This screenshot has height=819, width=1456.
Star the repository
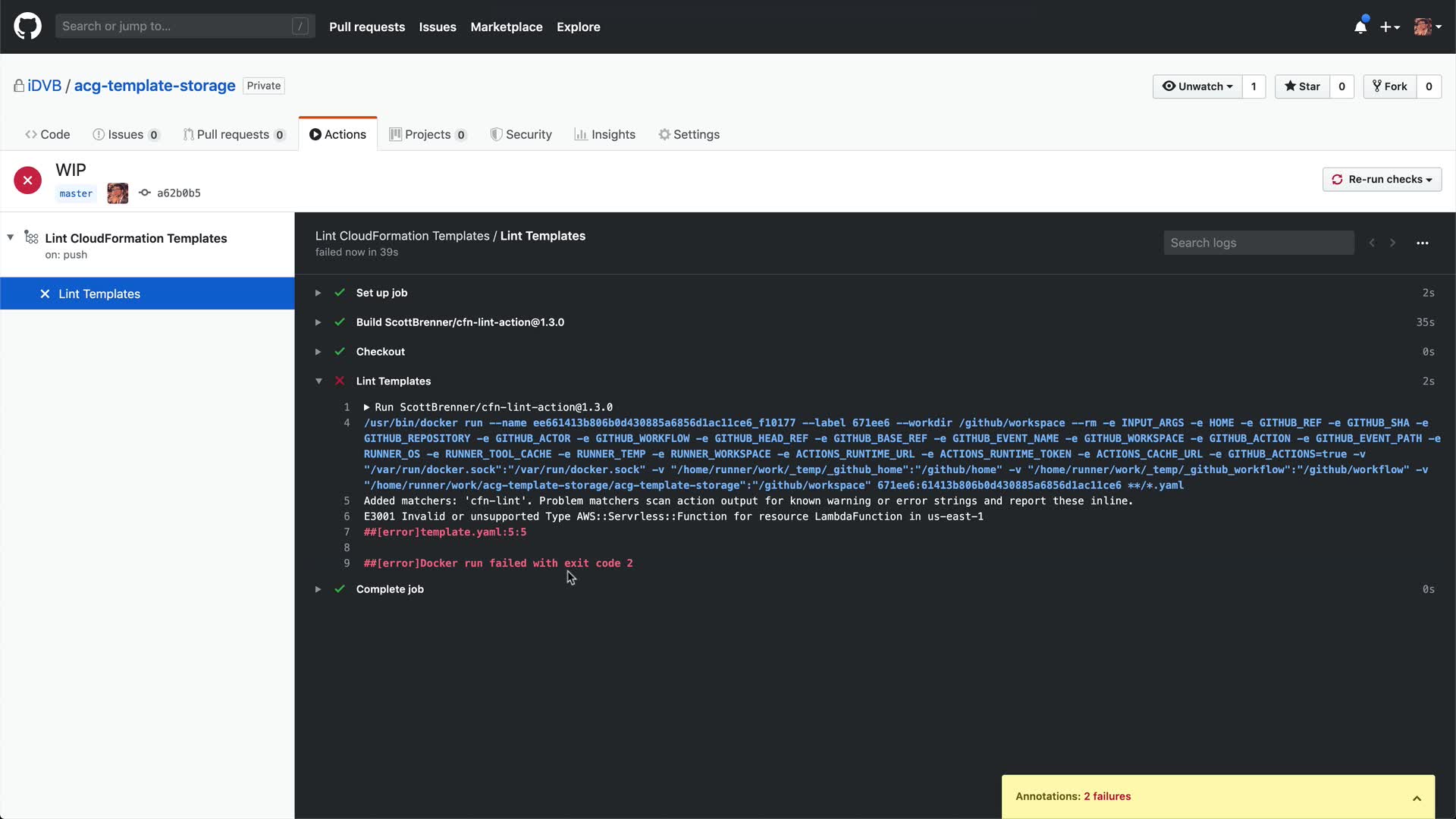click(x=1302, y=86)
